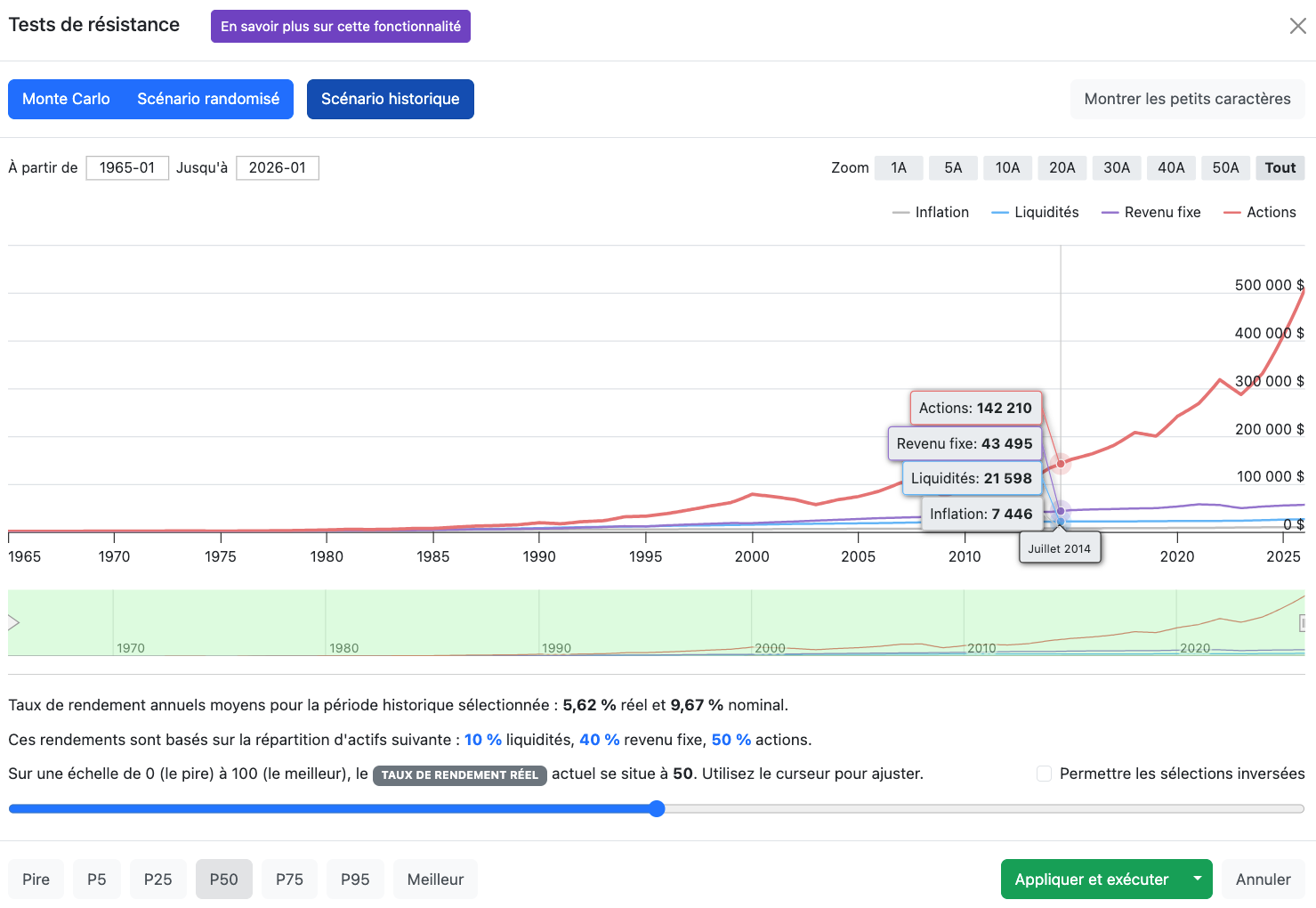
Task: Select the P50 percentile preset
Action: click(x=224, y=879)
